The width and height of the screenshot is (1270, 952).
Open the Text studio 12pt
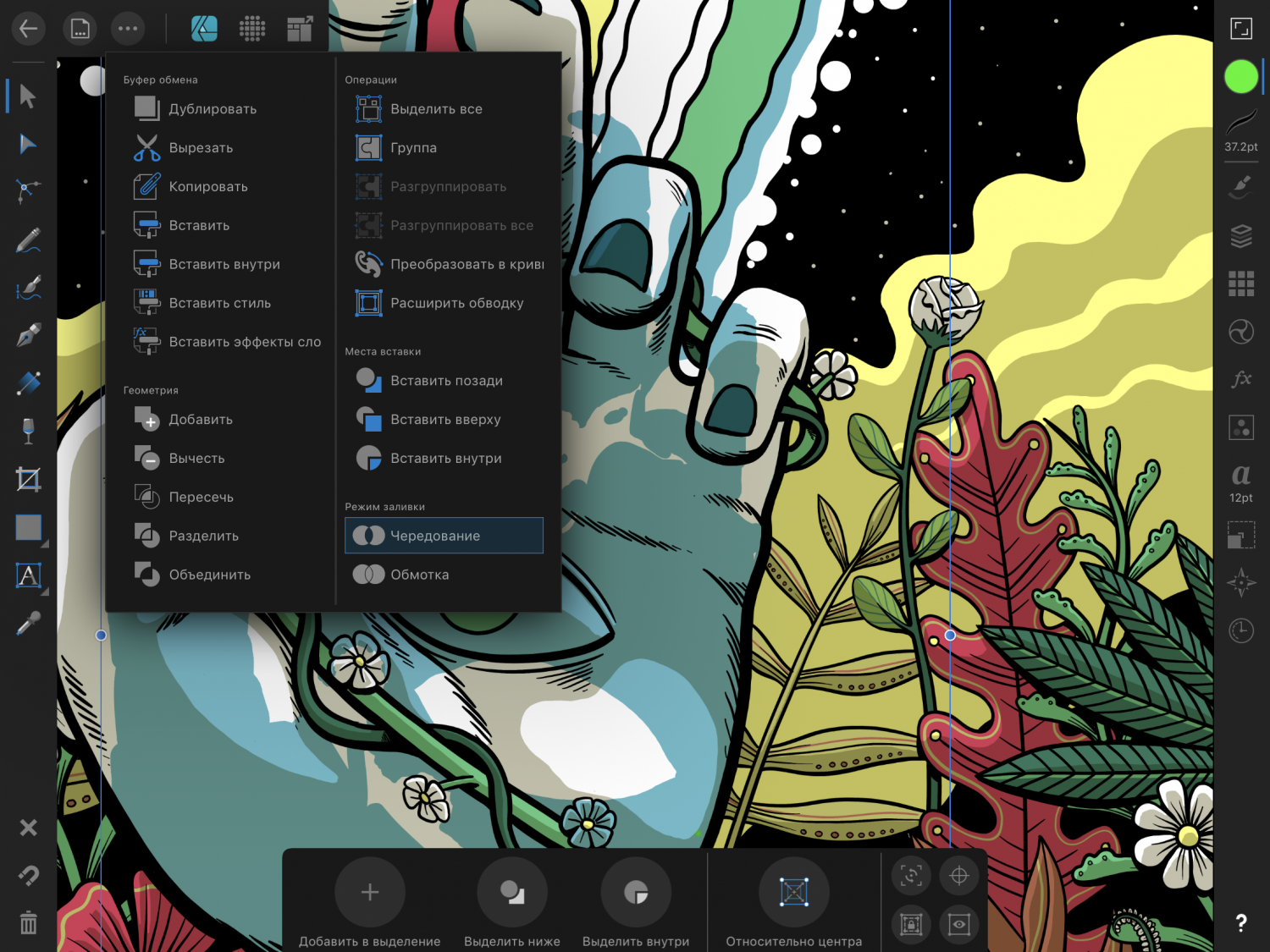click(x=1240, y=483)
